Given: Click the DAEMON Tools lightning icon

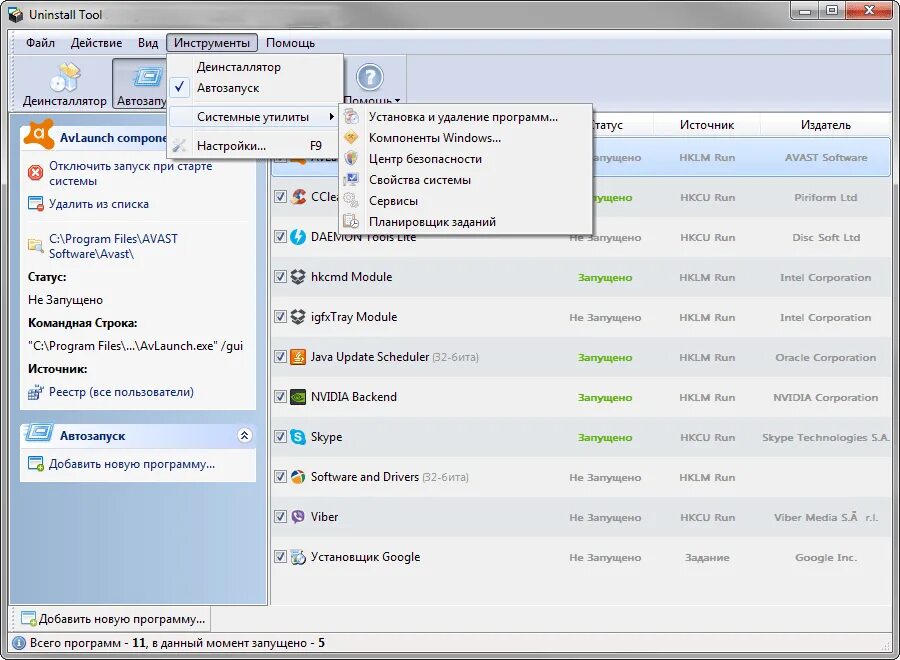Looking at the screenshot, I should 298,236.
